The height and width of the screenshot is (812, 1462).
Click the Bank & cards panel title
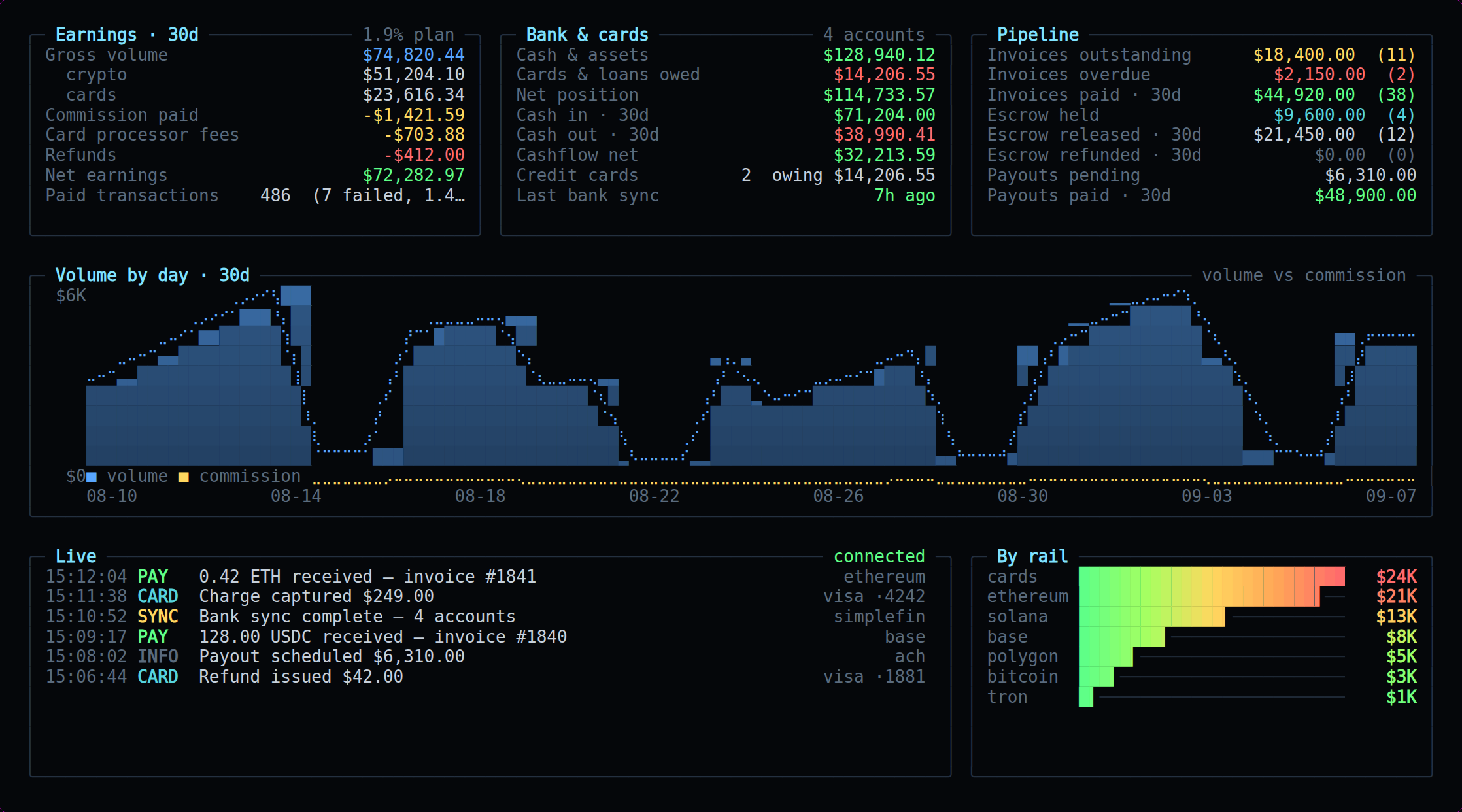587,35
